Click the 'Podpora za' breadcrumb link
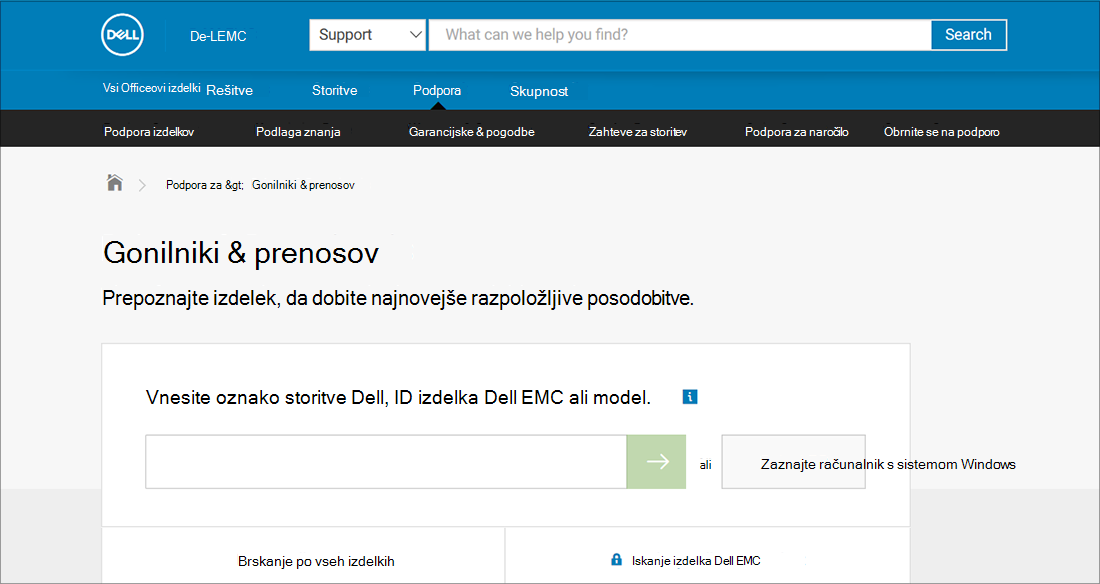Viewport: 1100px width, 584px height. [x=204, y=185]
